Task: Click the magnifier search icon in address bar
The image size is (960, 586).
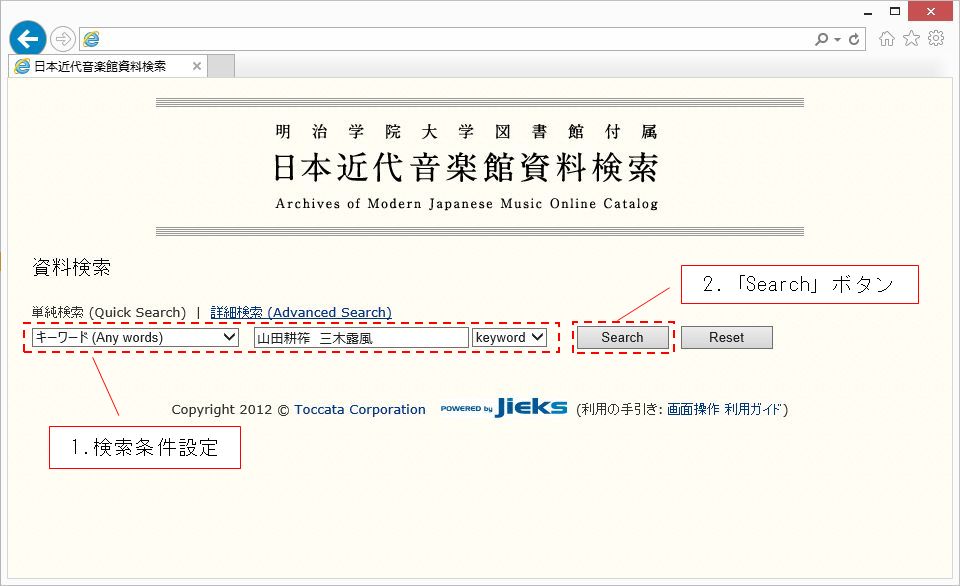Action: pos(821,39)
